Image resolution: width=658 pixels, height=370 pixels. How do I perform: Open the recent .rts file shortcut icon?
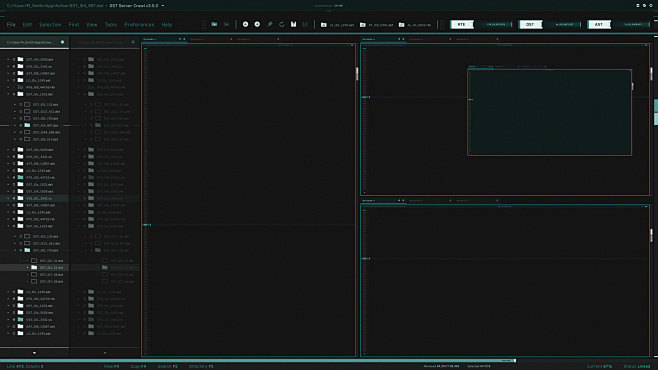402,25
